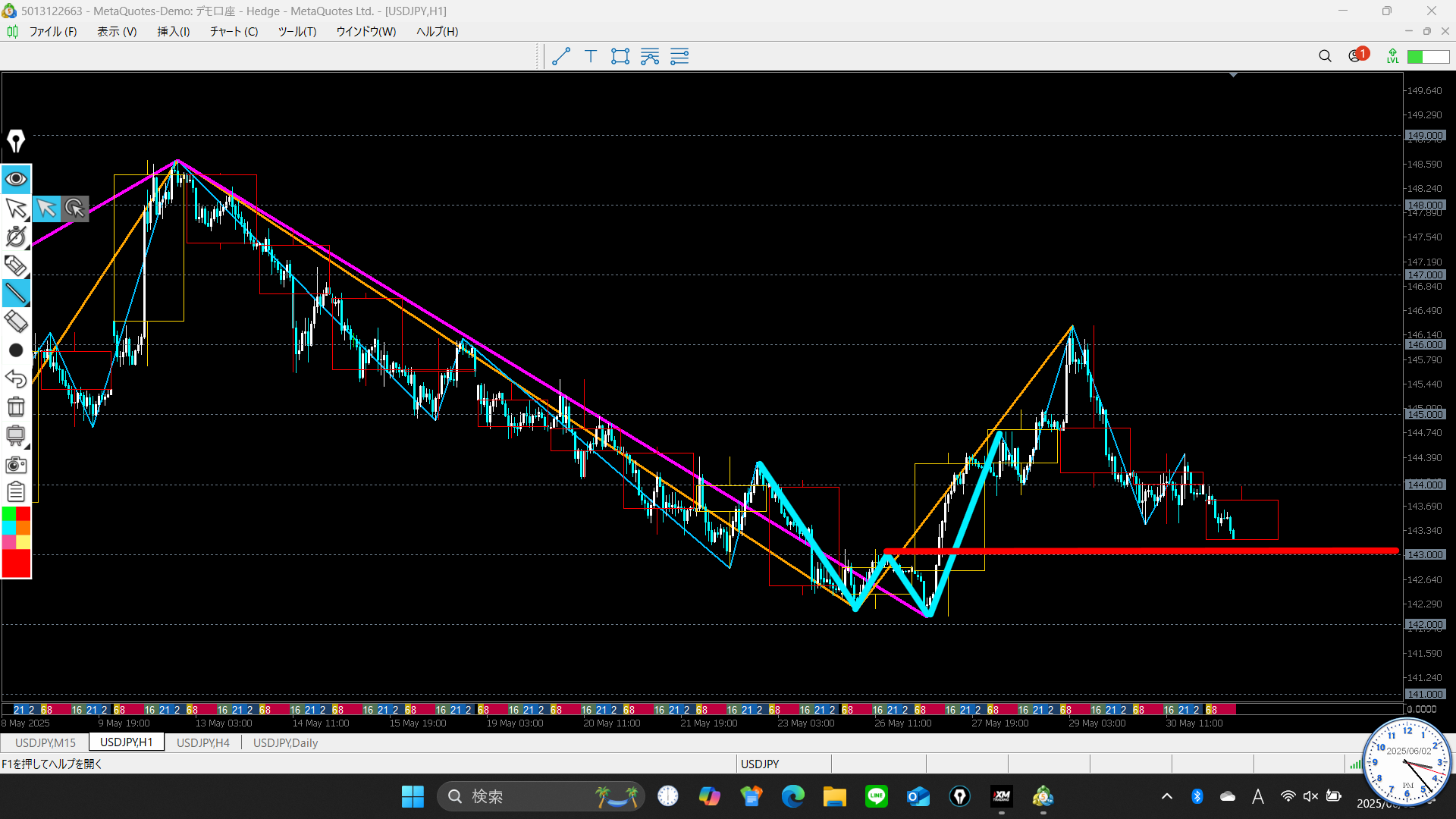
Task: Toggle the eye visibility button in sidebar
Action: click(x=16, y=180)
